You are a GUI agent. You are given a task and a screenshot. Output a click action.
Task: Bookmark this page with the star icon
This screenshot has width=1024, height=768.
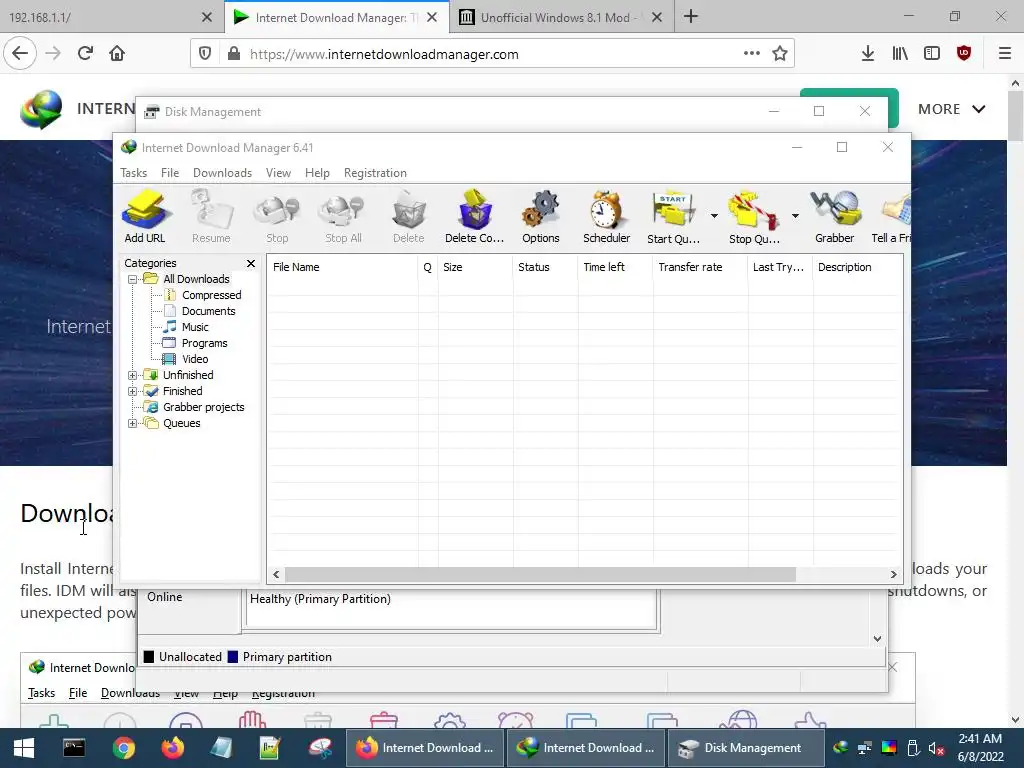coord(780,54)
